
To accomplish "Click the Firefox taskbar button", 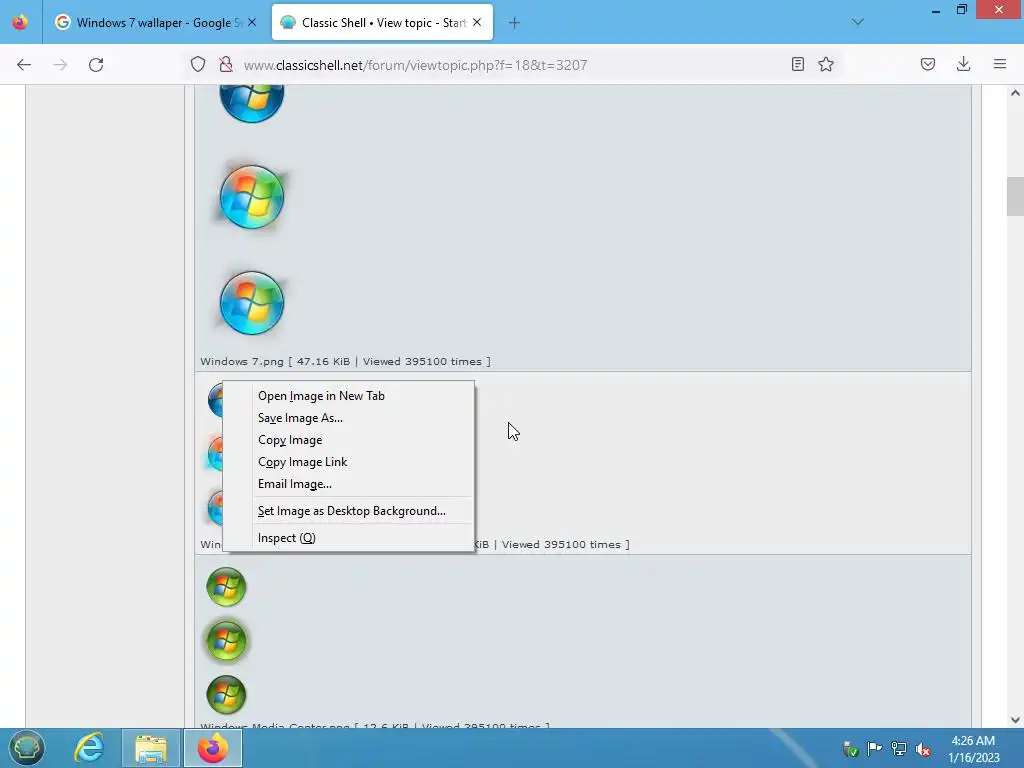I will coord(212,748).
